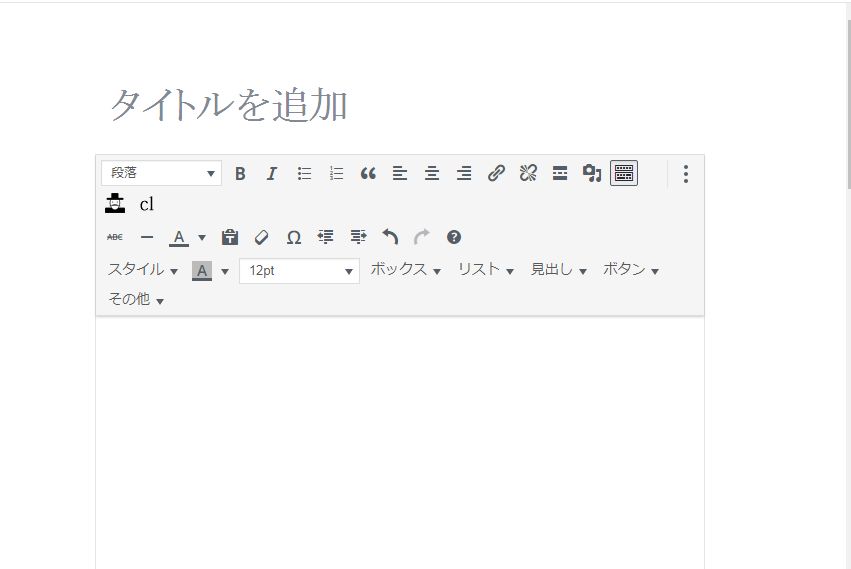Click inside the editor content area
The width and height of the screenshot is (851, 569).
400,442
